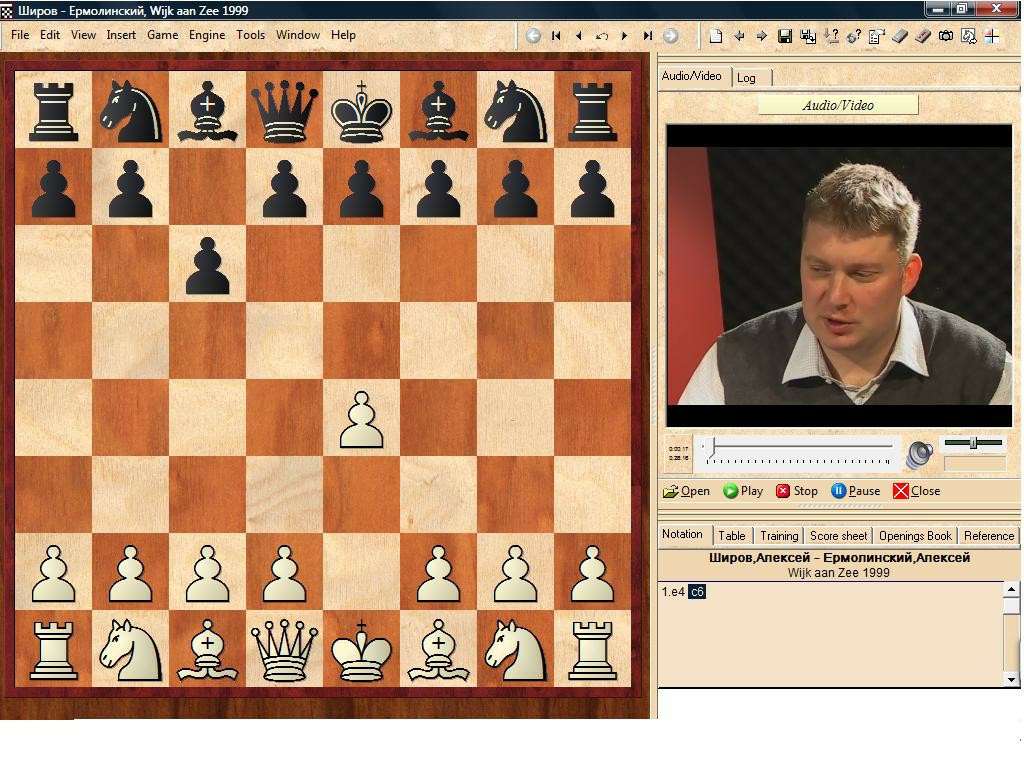
Task: Click the Audio/Video header label button
Action: pos(838,105)
